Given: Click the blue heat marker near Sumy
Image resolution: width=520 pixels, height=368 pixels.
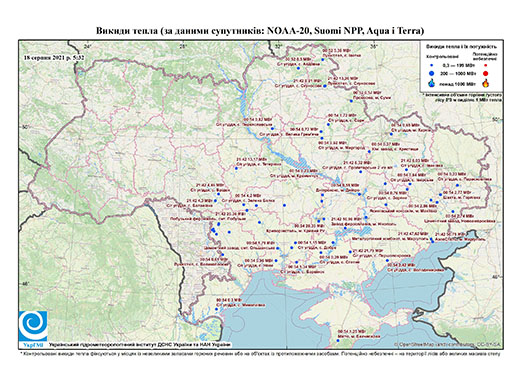Looking at the screenshot, I should coord(351,101).
